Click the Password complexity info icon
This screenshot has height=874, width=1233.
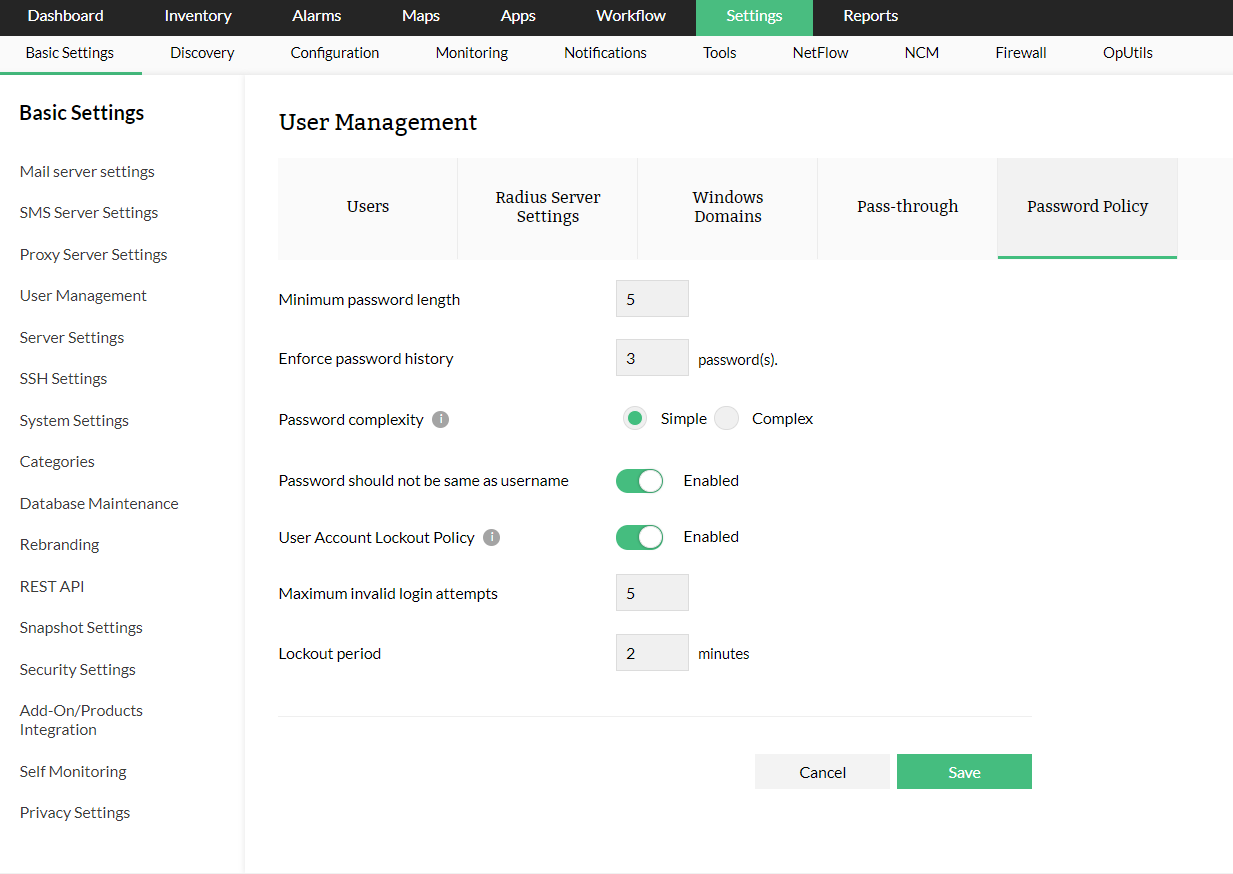[441, 420]
